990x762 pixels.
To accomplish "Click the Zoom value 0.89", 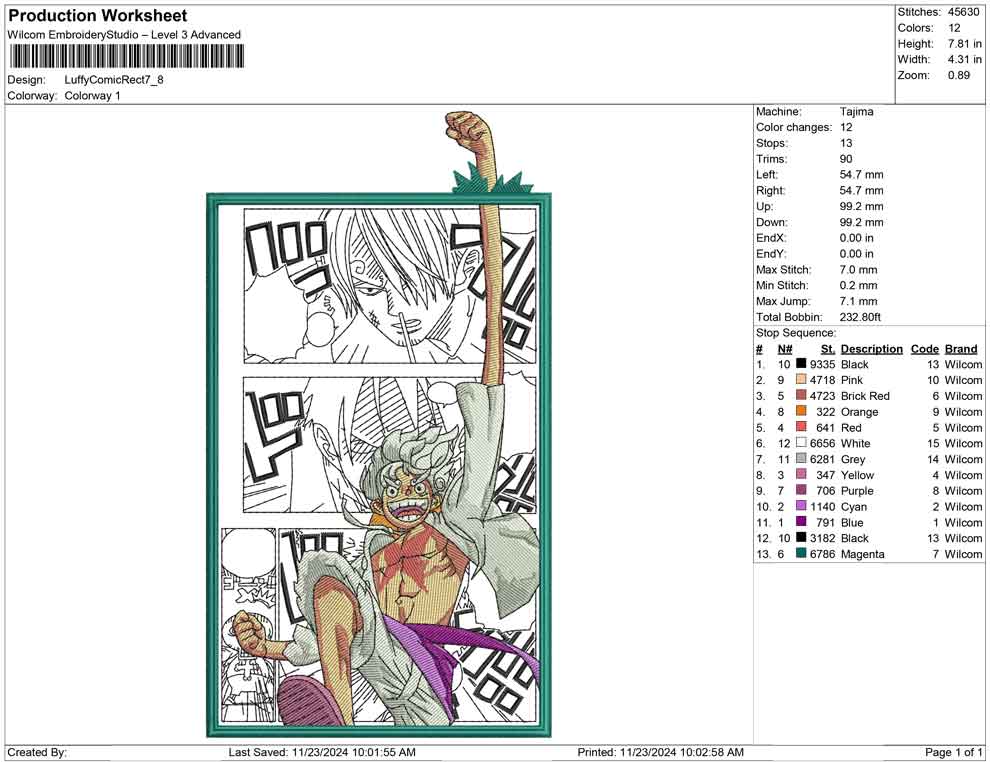I will 958,75.
